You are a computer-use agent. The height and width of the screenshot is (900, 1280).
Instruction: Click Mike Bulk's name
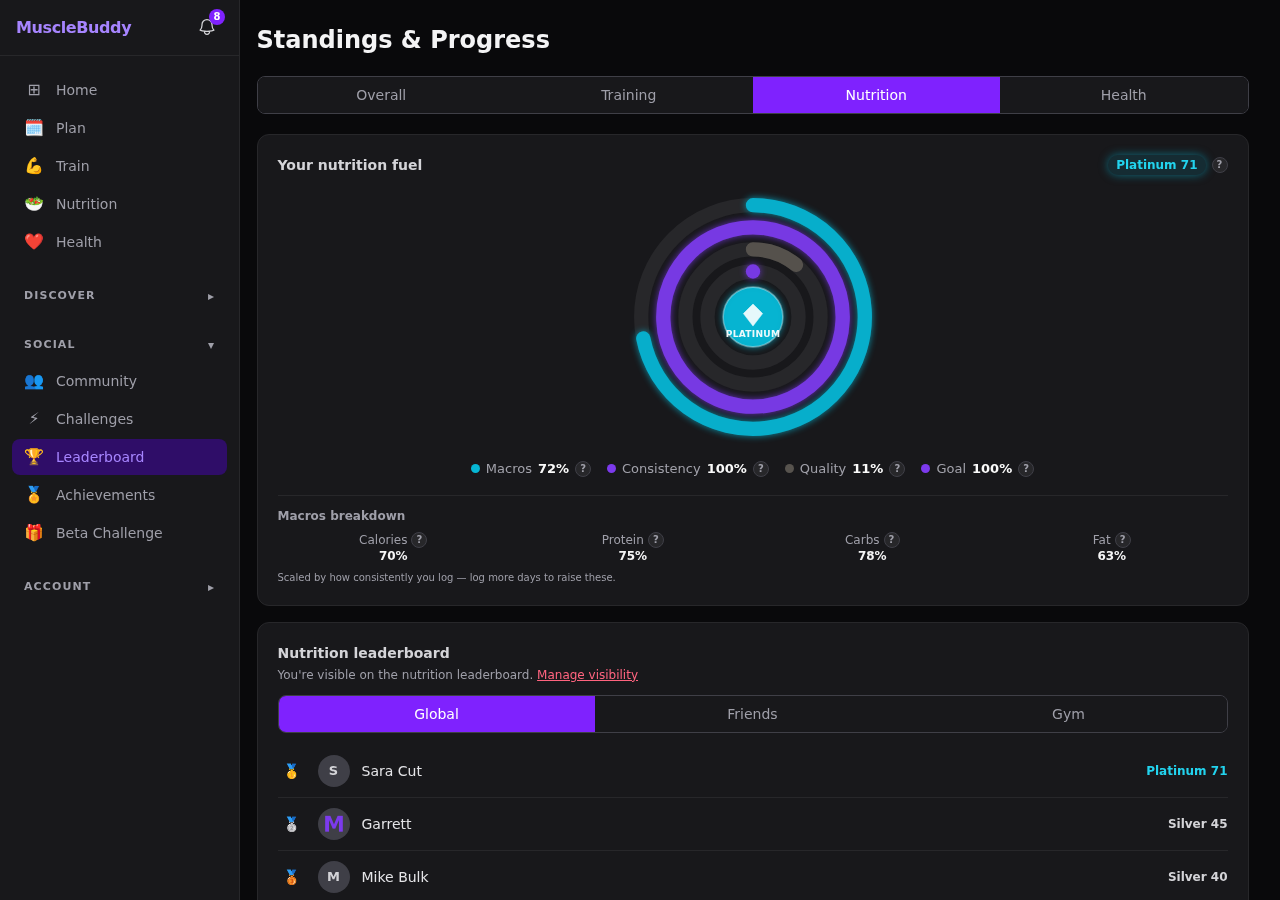pos(395,877)
